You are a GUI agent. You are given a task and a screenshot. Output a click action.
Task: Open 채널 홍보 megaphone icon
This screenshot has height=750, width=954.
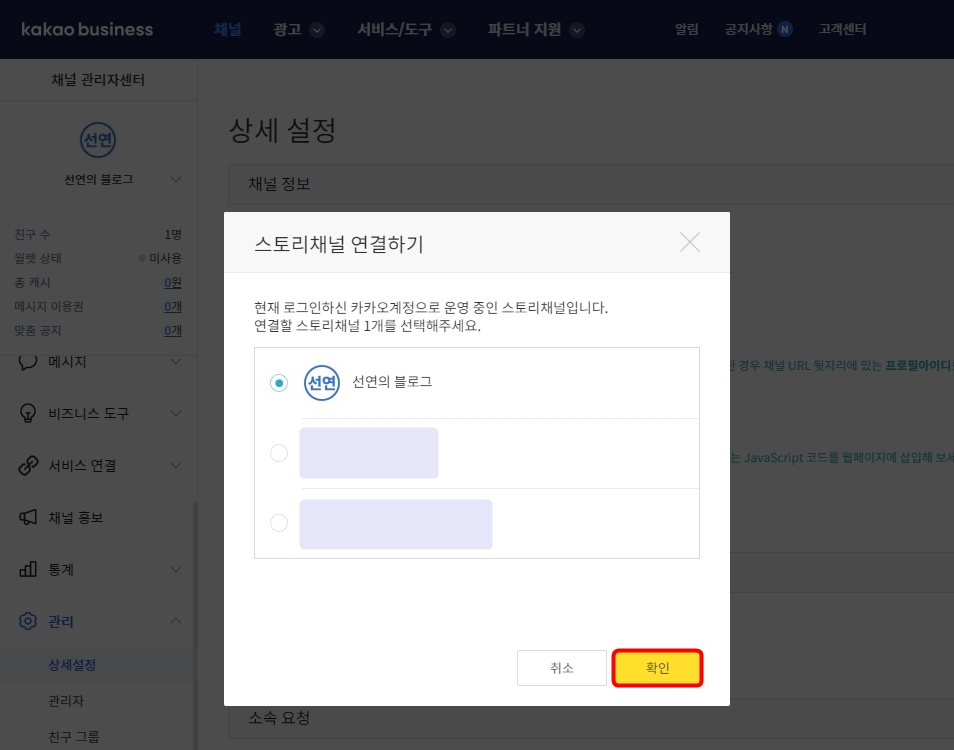(30, 518)
